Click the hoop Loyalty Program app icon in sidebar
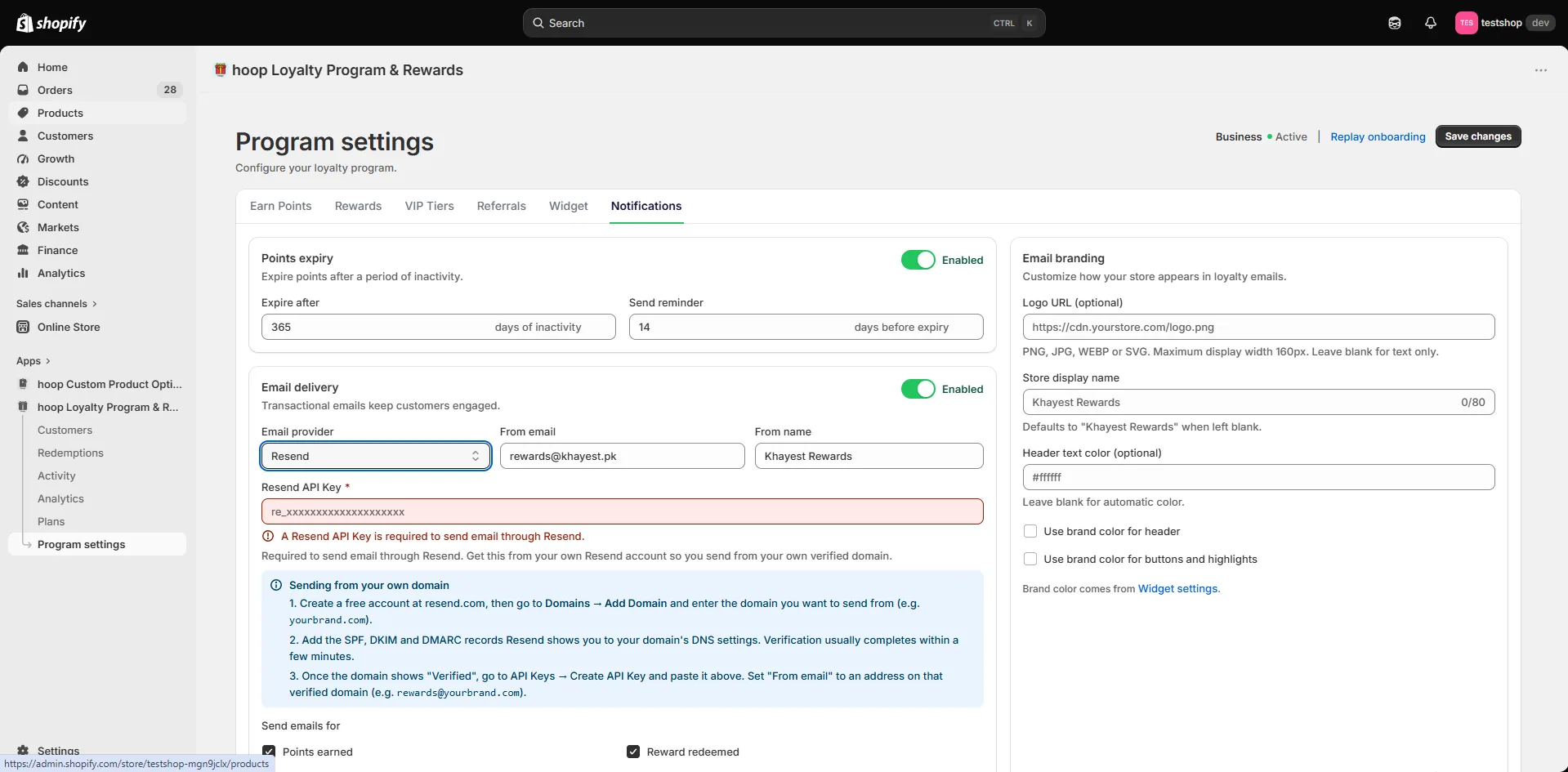The image size is (1568, 772). point(23,407)
